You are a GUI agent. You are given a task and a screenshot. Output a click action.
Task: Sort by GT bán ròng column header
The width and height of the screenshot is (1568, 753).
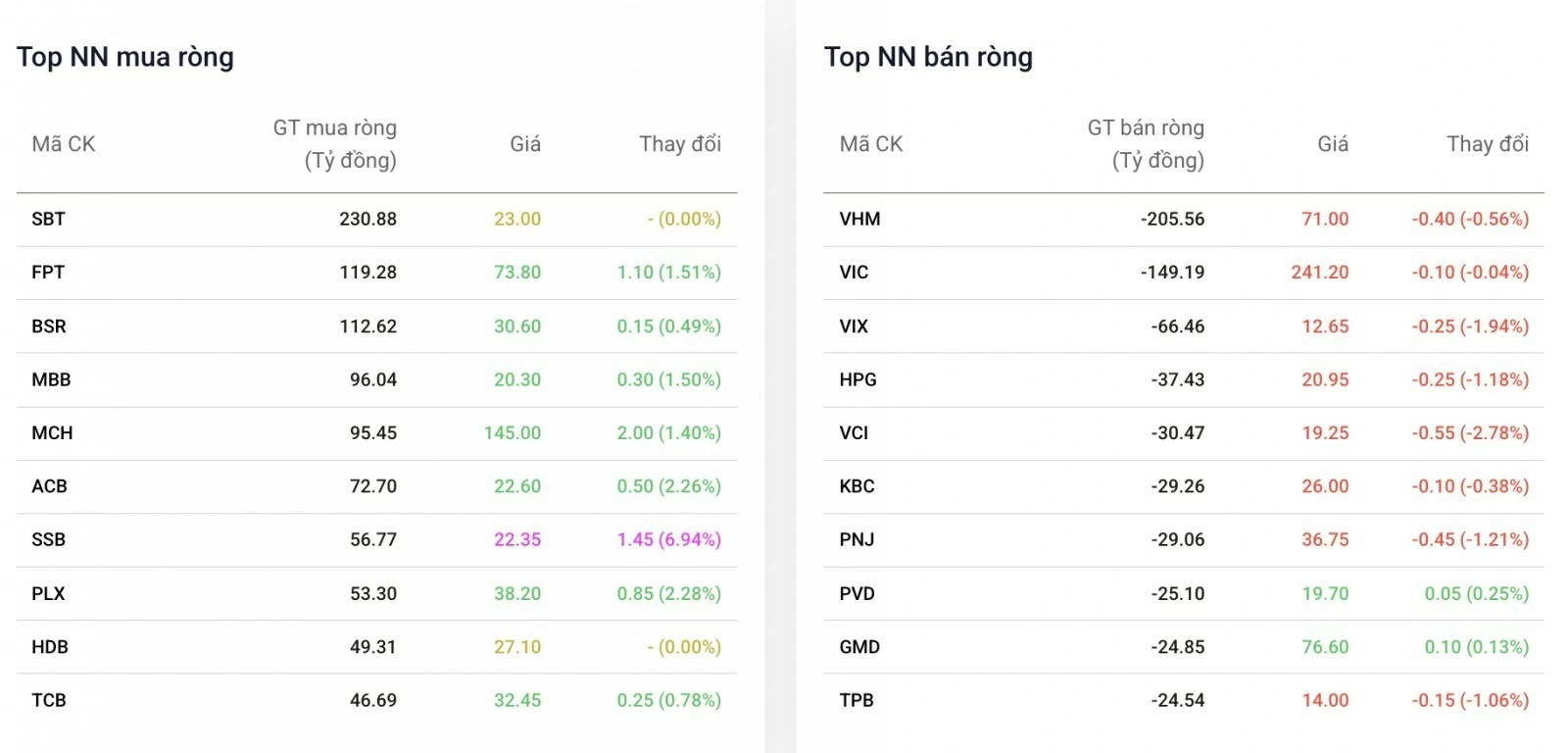click(1146, 144)
